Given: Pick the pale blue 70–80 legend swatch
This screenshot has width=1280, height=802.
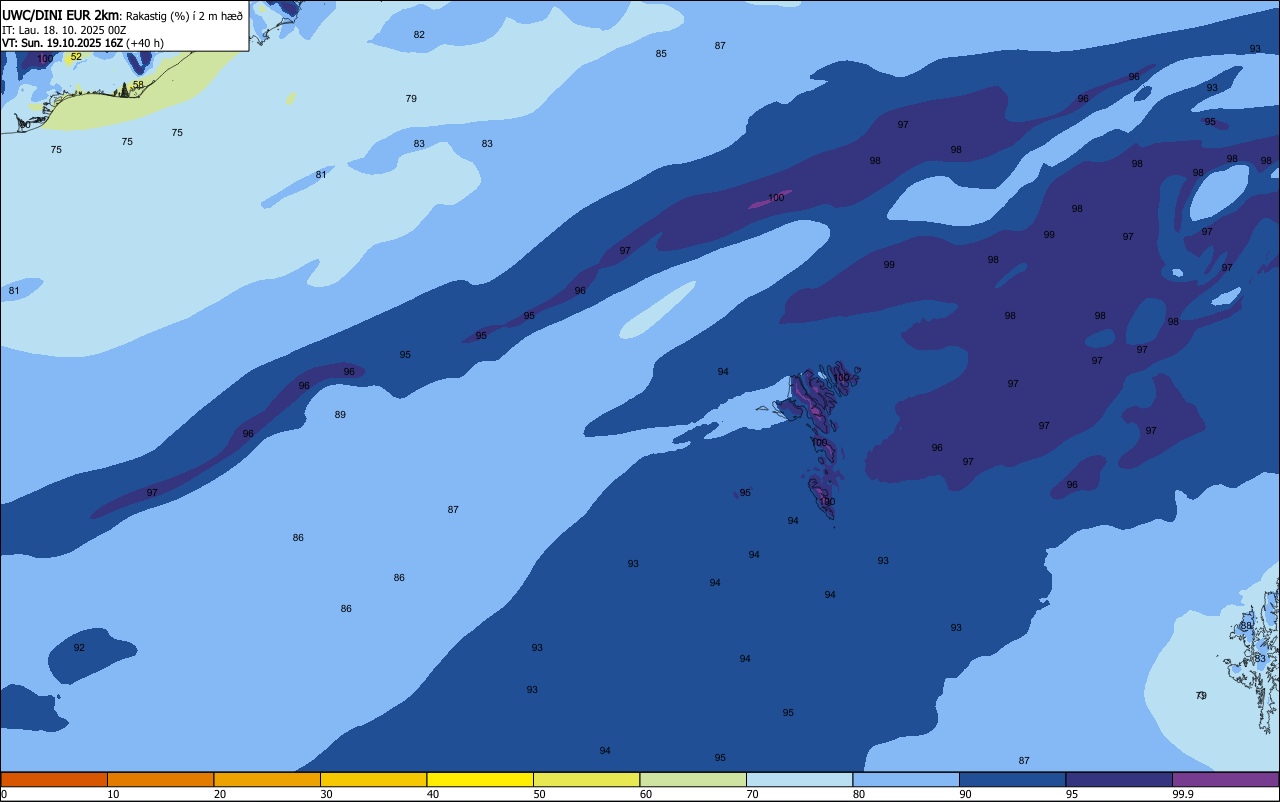Looking at the screenshot, I should (799, 779).
